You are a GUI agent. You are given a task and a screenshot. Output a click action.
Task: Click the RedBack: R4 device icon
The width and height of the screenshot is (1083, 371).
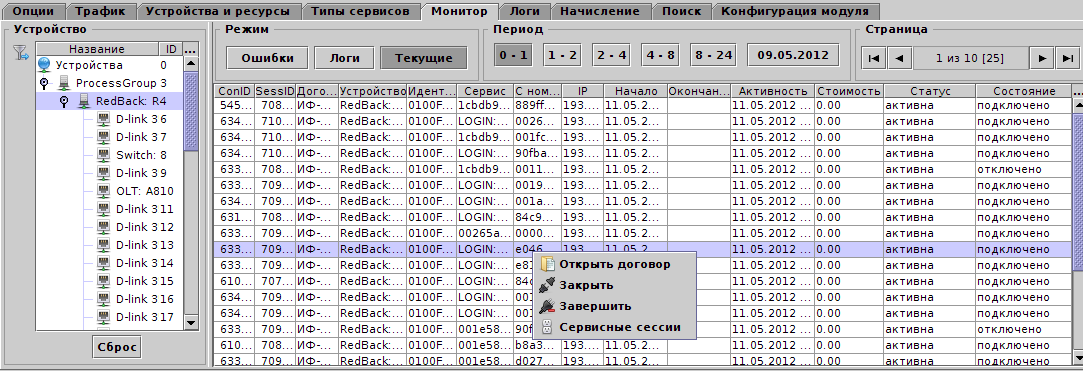coord(84,101)
